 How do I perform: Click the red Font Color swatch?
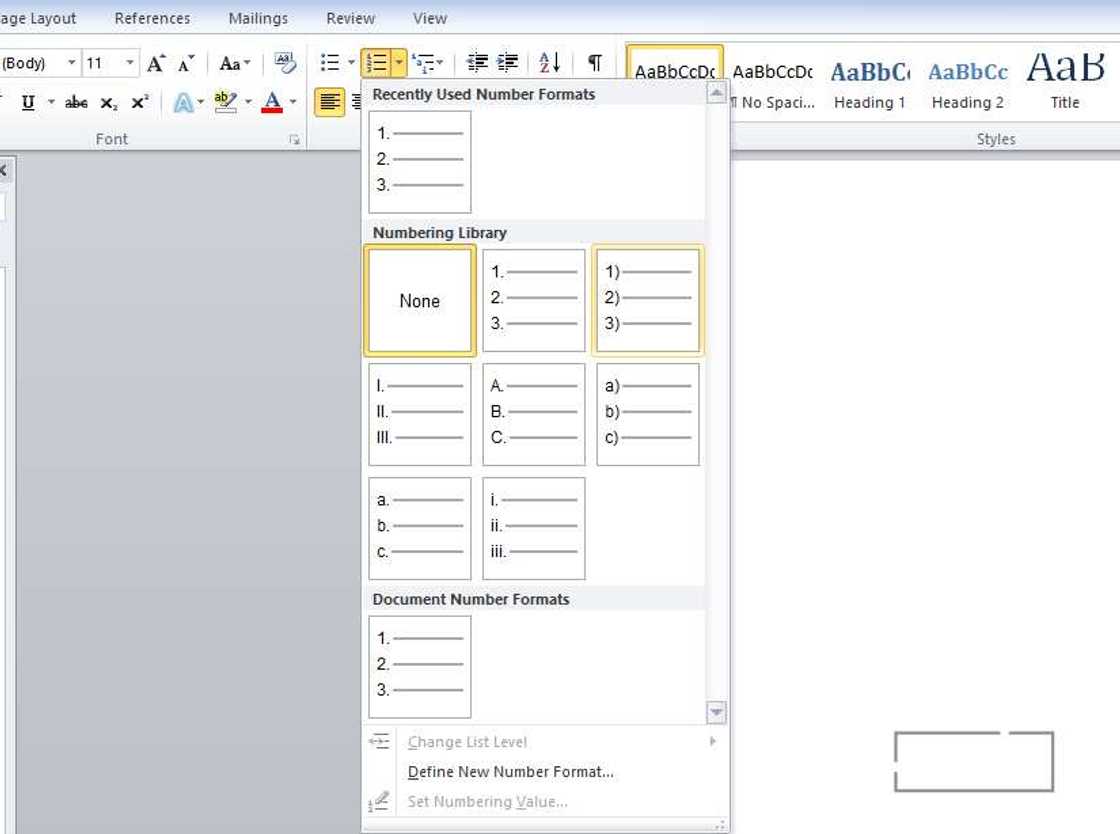coord(273,101)
